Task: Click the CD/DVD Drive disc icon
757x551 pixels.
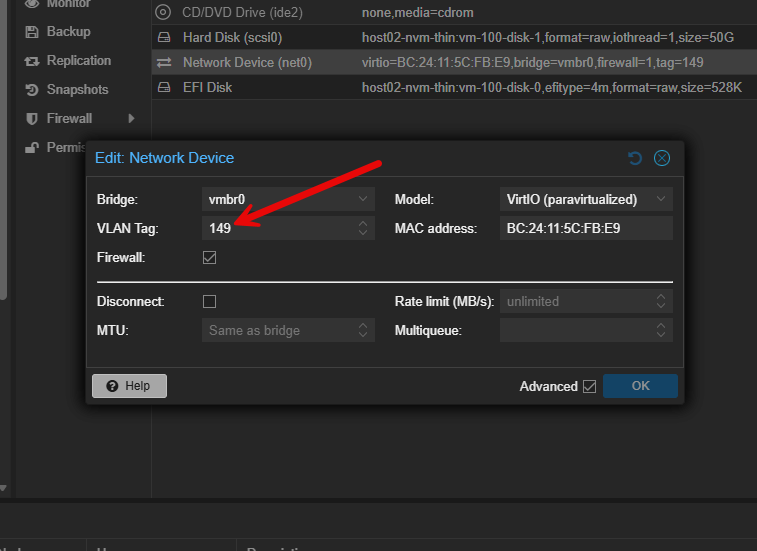Action: (x=163, y=12)
